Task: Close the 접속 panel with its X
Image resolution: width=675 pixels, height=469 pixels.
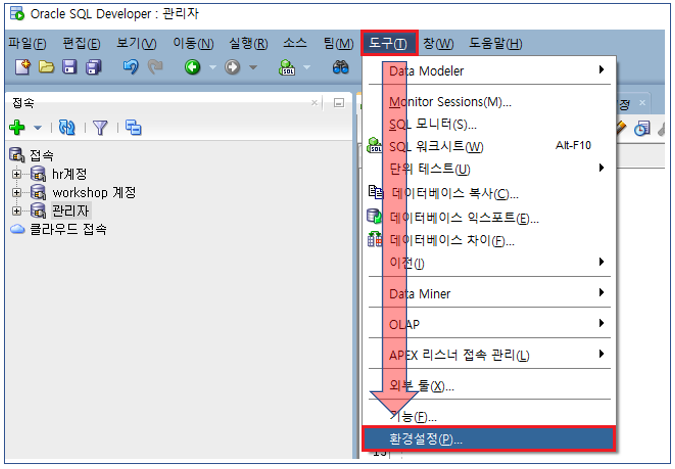Action: [x=315, y=102]
